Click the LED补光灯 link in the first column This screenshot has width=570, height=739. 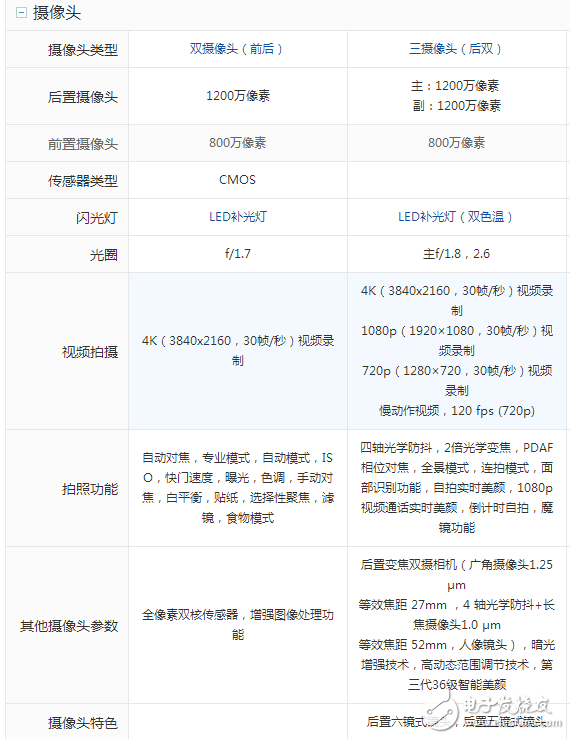238,217
